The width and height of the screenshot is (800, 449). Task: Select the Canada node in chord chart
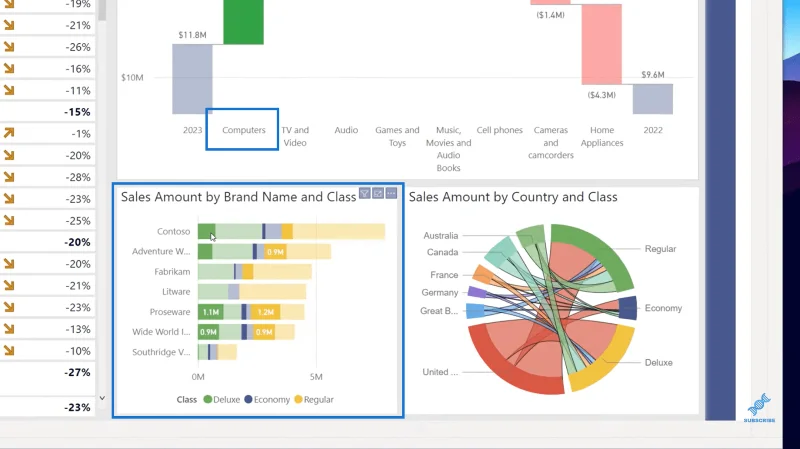tap(501, 251)
